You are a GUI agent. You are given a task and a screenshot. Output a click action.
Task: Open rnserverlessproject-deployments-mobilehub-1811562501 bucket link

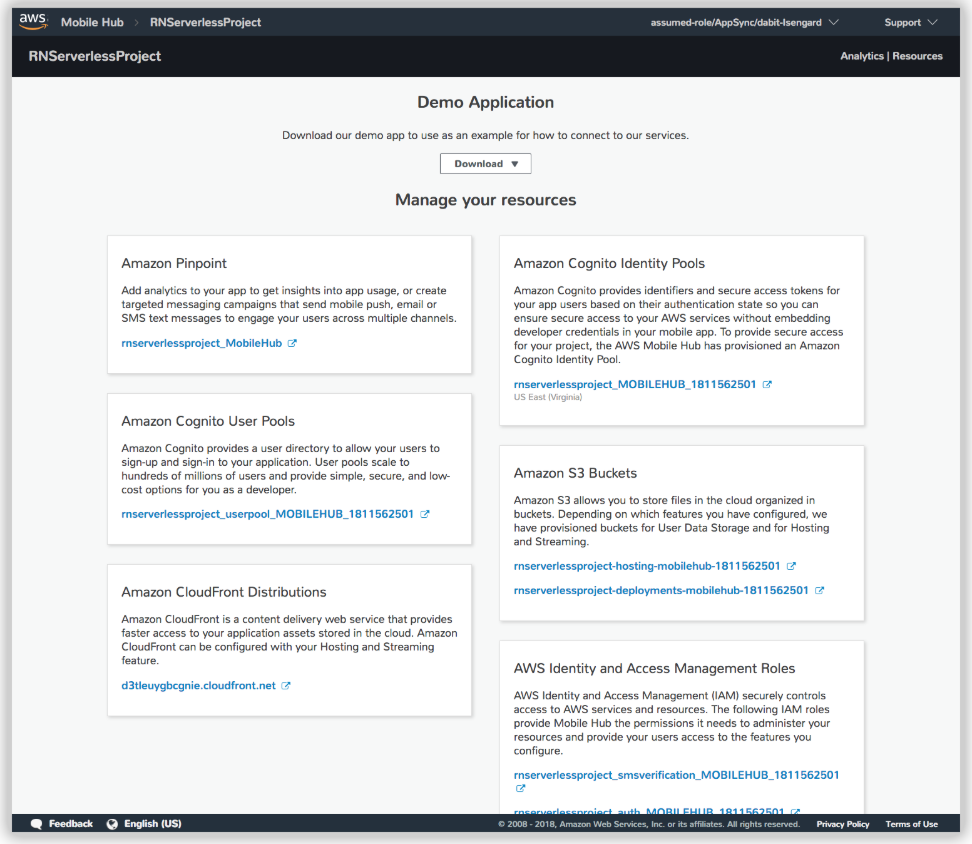click(x=661, y=591)
